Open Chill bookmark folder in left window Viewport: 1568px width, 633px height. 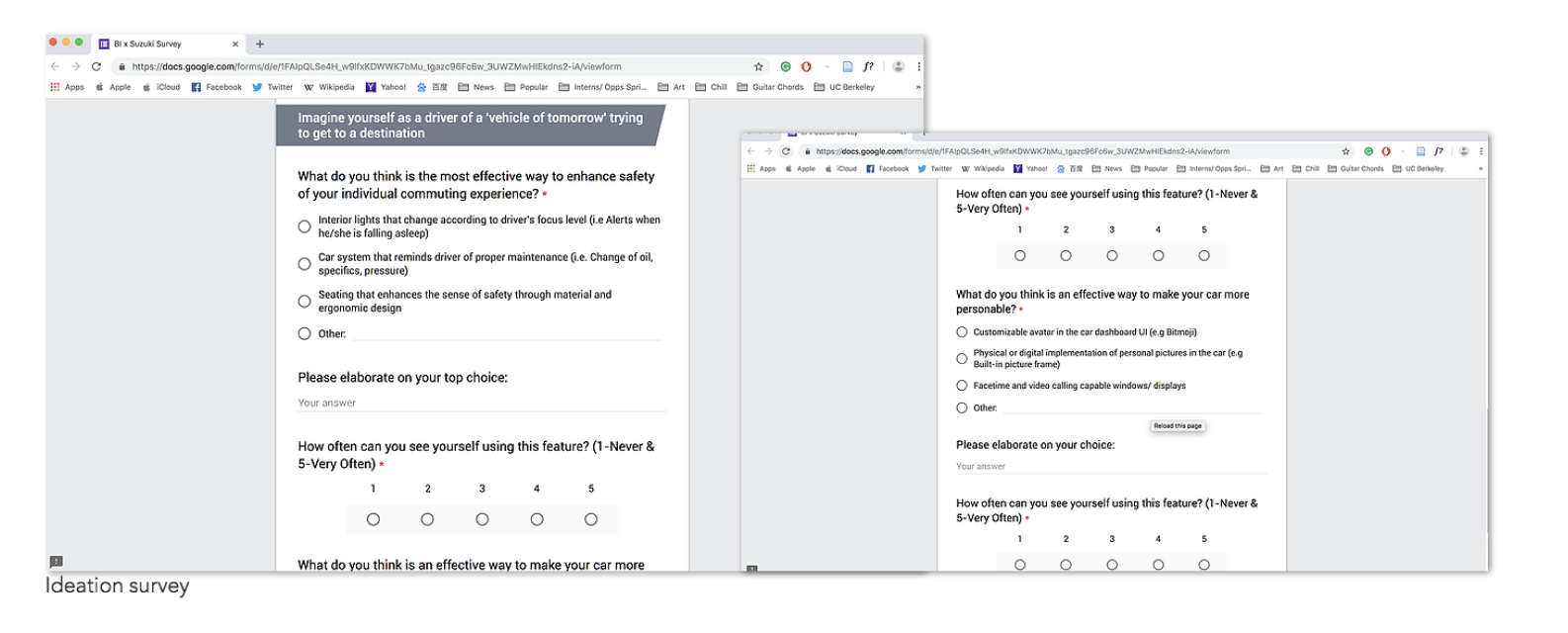pos(712,87)
